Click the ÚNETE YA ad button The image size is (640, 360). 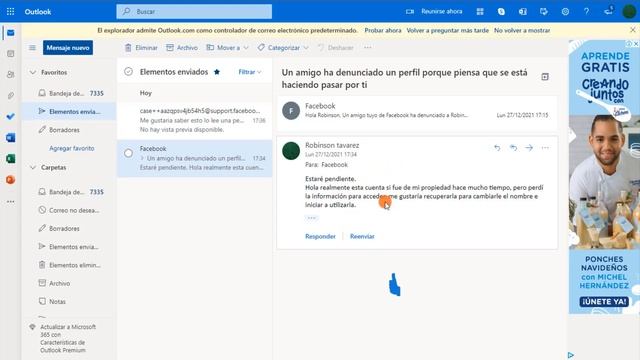[604, 302]
